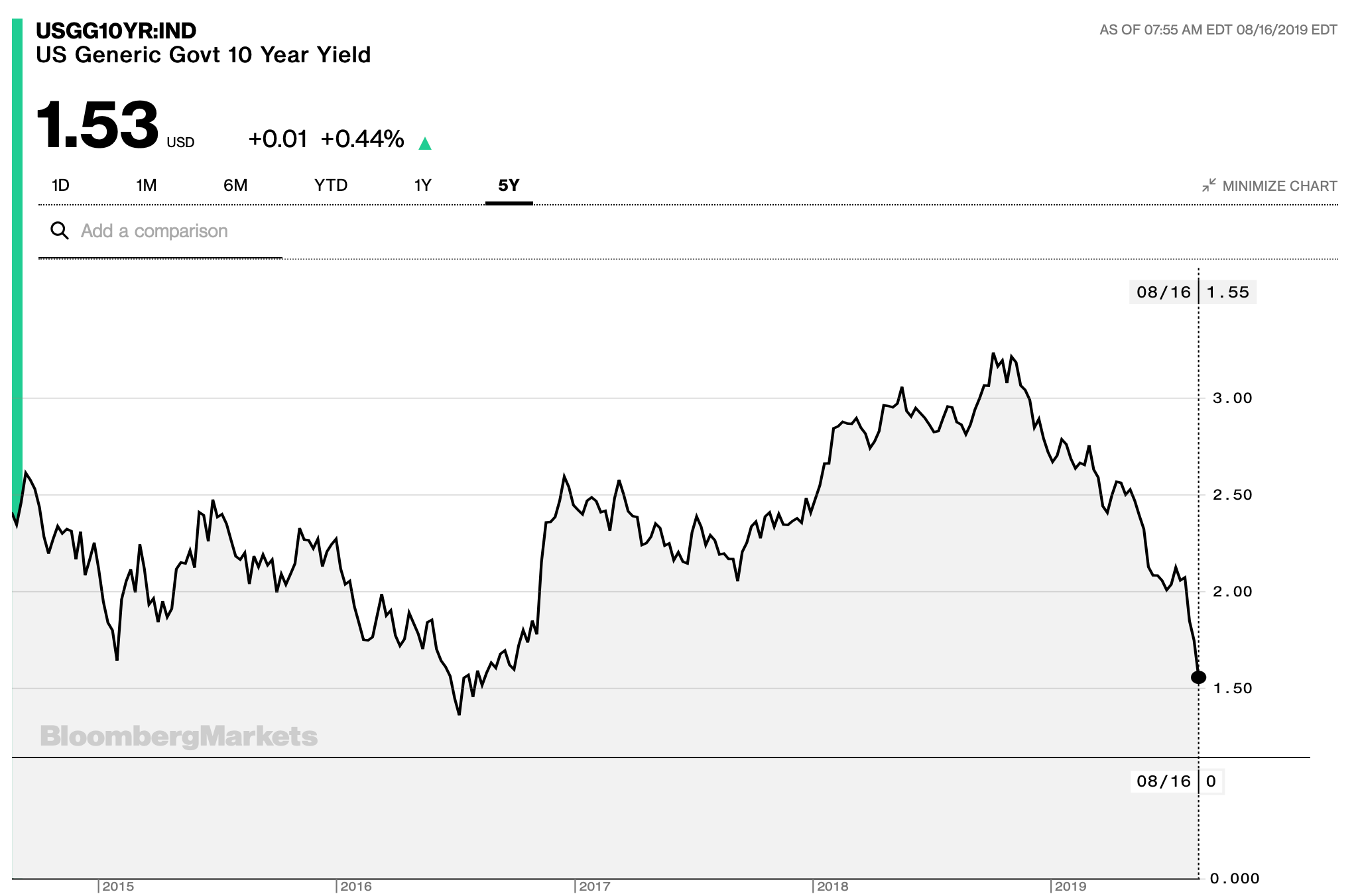Select the 2019 label on the time axis
Screen dimensions: 1358x896
[1070, 886]
